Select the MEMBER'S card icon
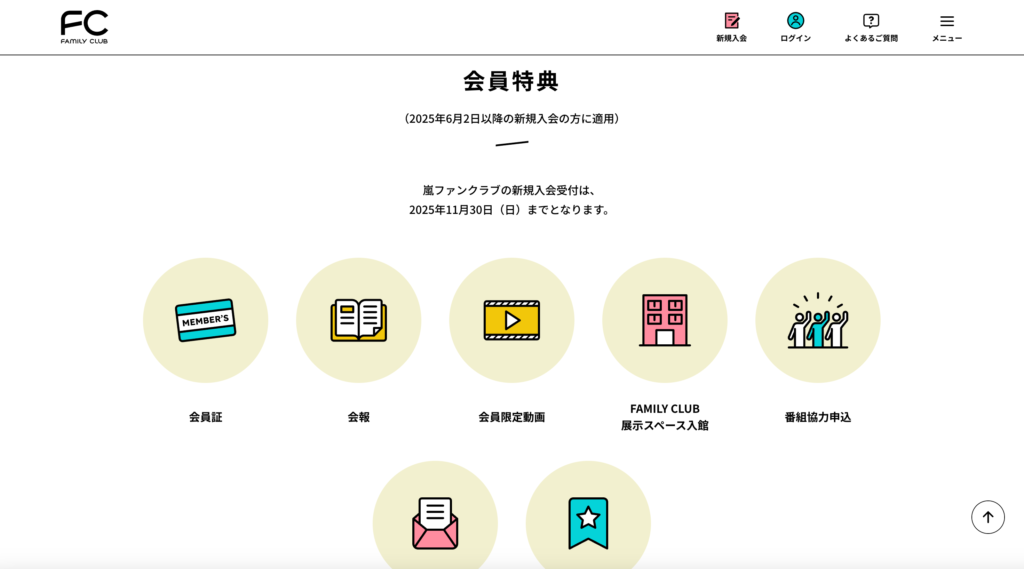This screenshot has height=569, width=1024. point(206,320)
